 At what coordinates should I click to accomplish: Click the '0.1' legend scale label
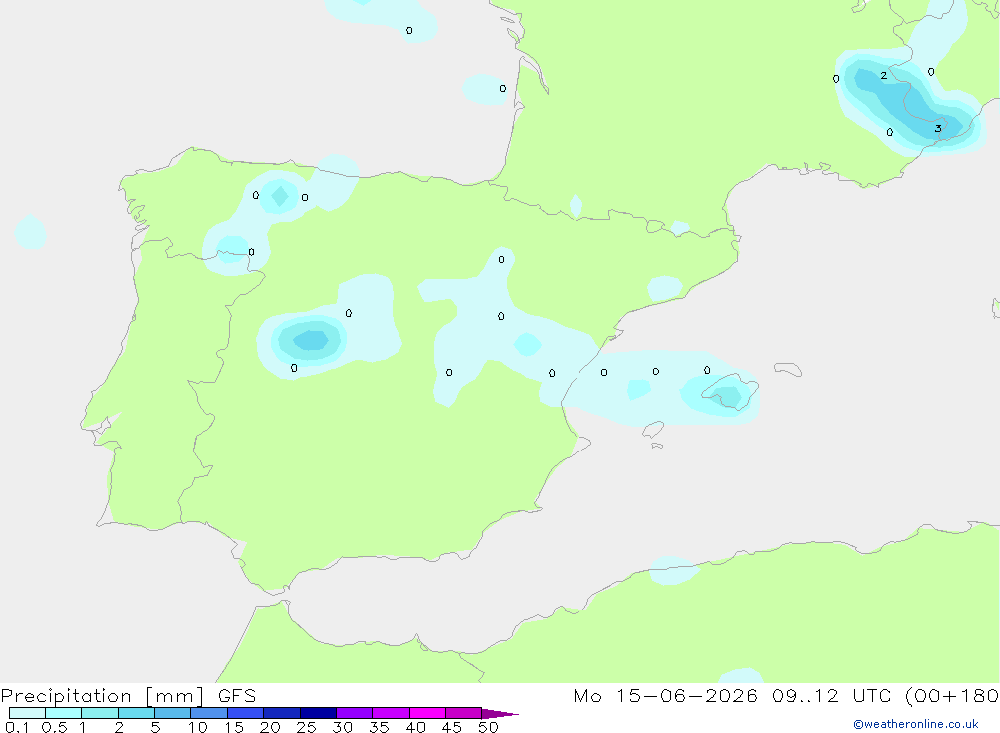17,727
